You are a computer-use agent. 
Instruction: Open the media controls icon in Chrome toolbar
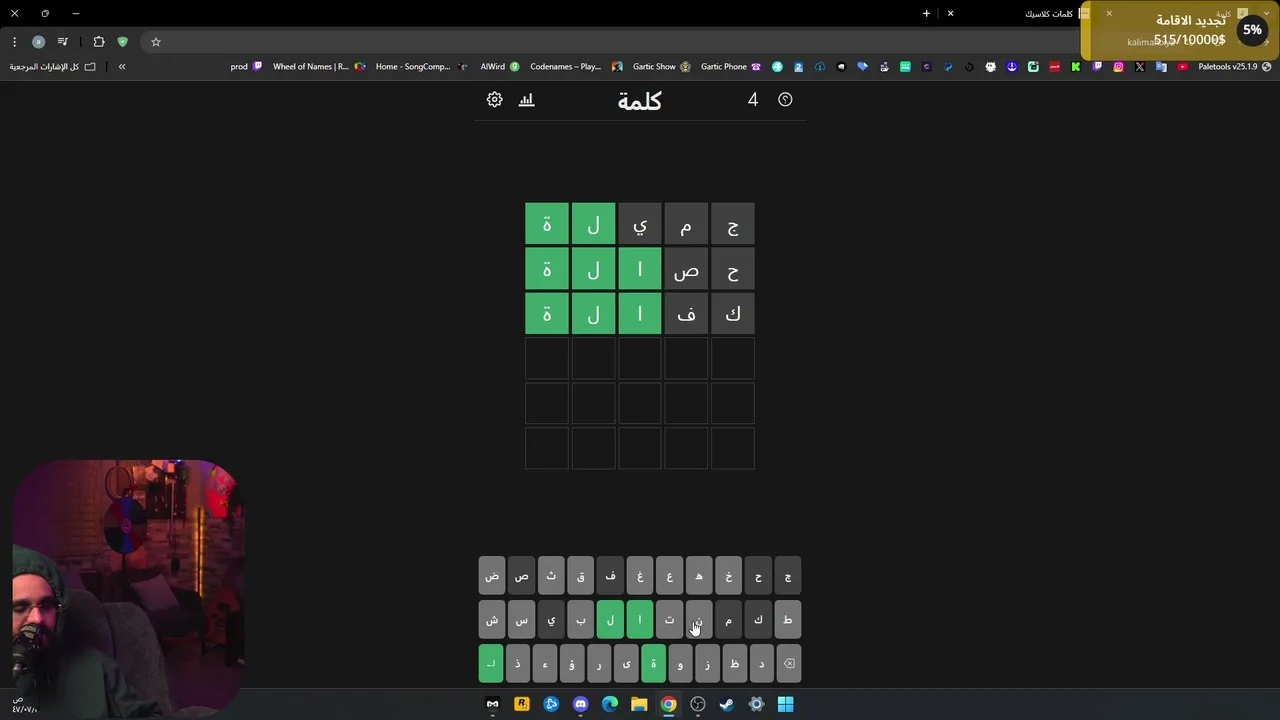63,42
